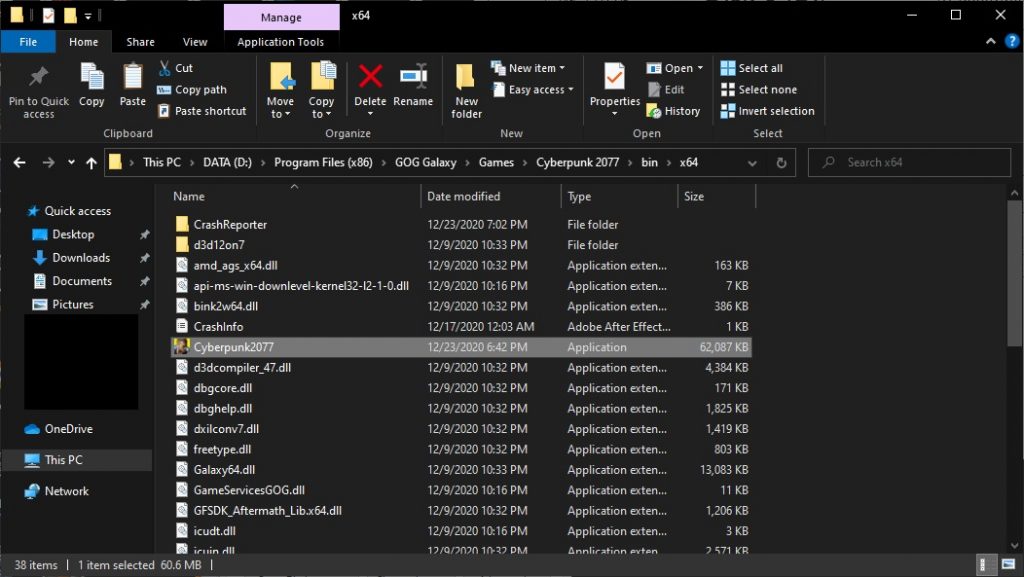Open the Application Tools tab
This screenshot has width=1024, height=577.
tap(281, 42)
